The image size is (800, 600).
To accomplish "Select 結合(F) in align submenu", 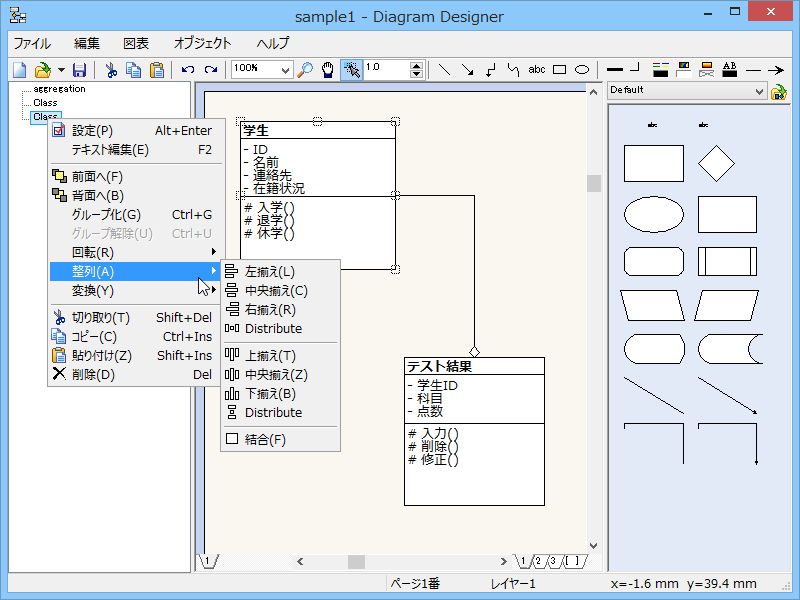I will click(x=281, y=439).
